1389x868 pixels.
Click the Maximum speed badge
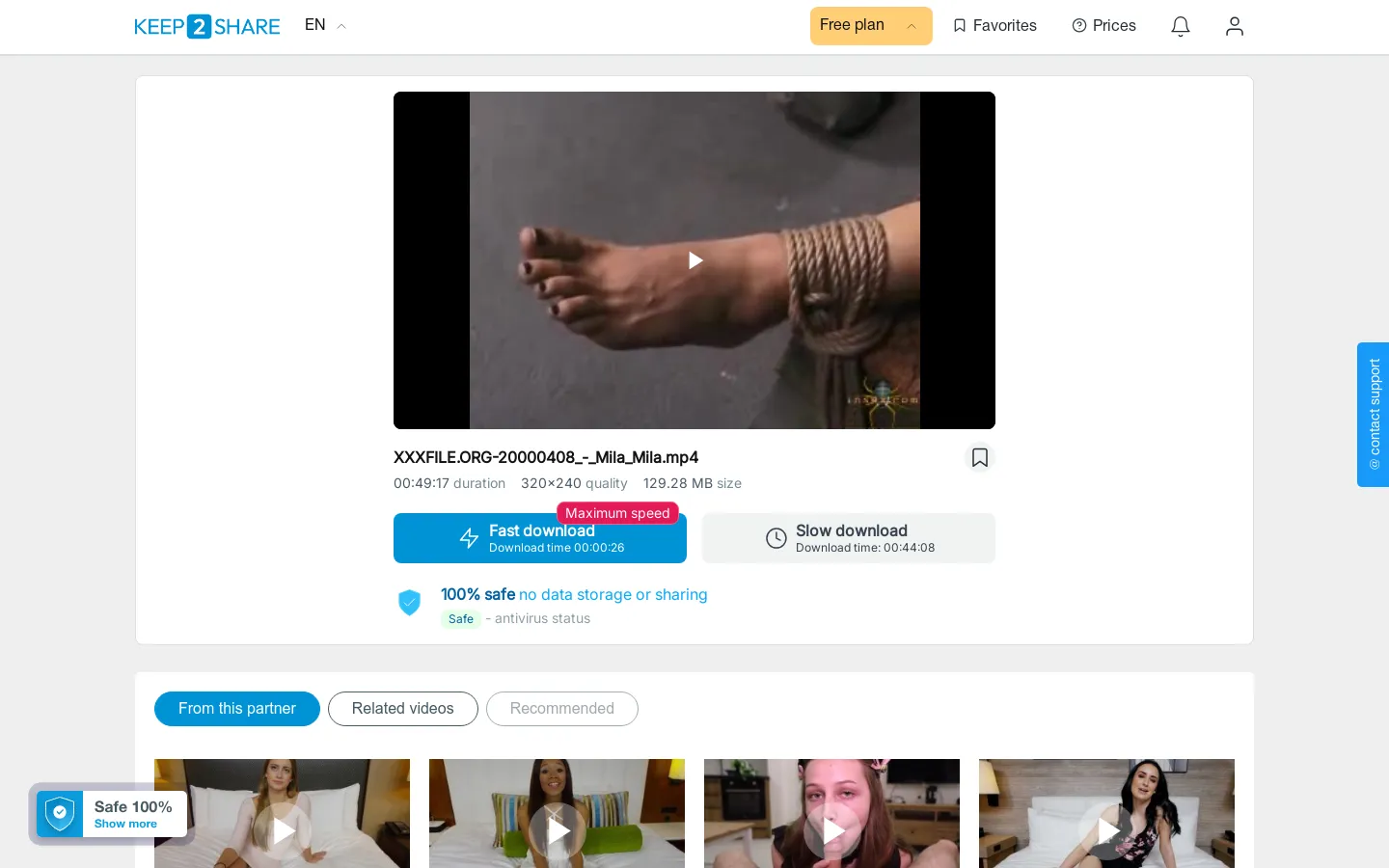tap(617, 513)
